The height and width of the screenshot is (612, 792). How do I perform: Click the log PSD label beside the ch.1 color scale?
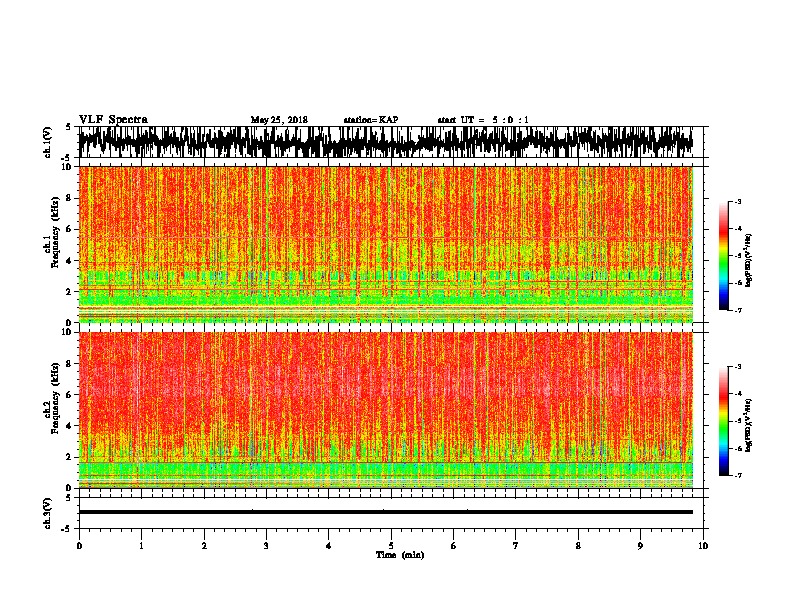[x=749, y=260]
